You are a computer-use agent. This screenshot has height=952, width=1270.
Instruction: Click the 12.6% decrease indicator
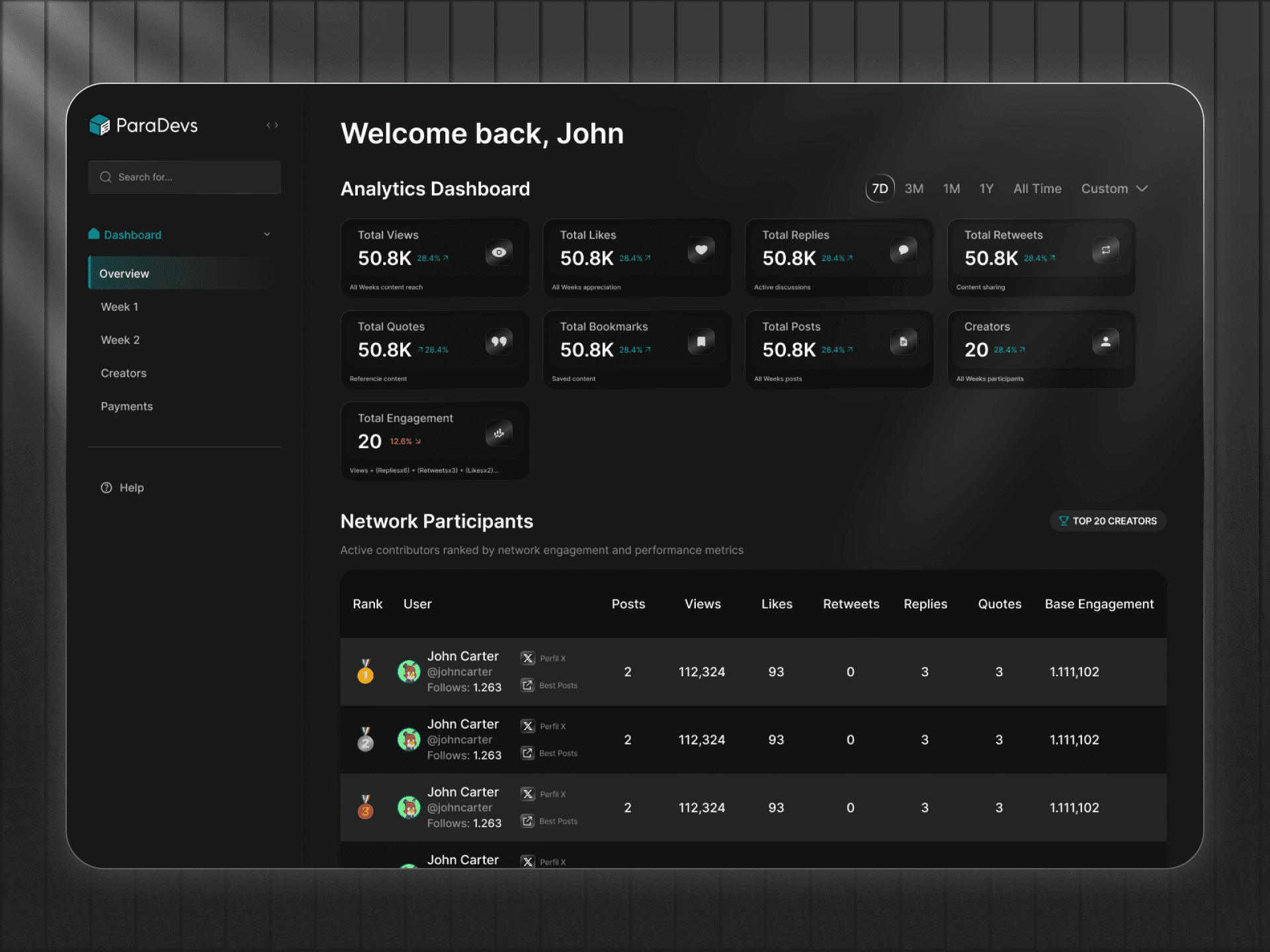click(405, 442)
